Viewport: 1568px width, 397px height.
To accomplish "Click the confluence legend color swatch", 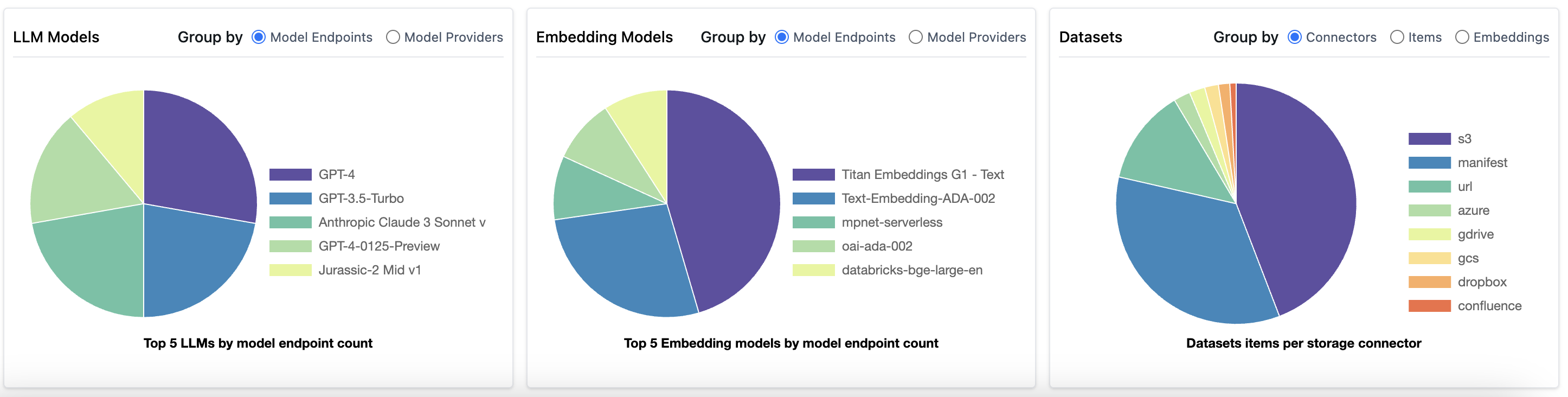I will point(1429,306).
